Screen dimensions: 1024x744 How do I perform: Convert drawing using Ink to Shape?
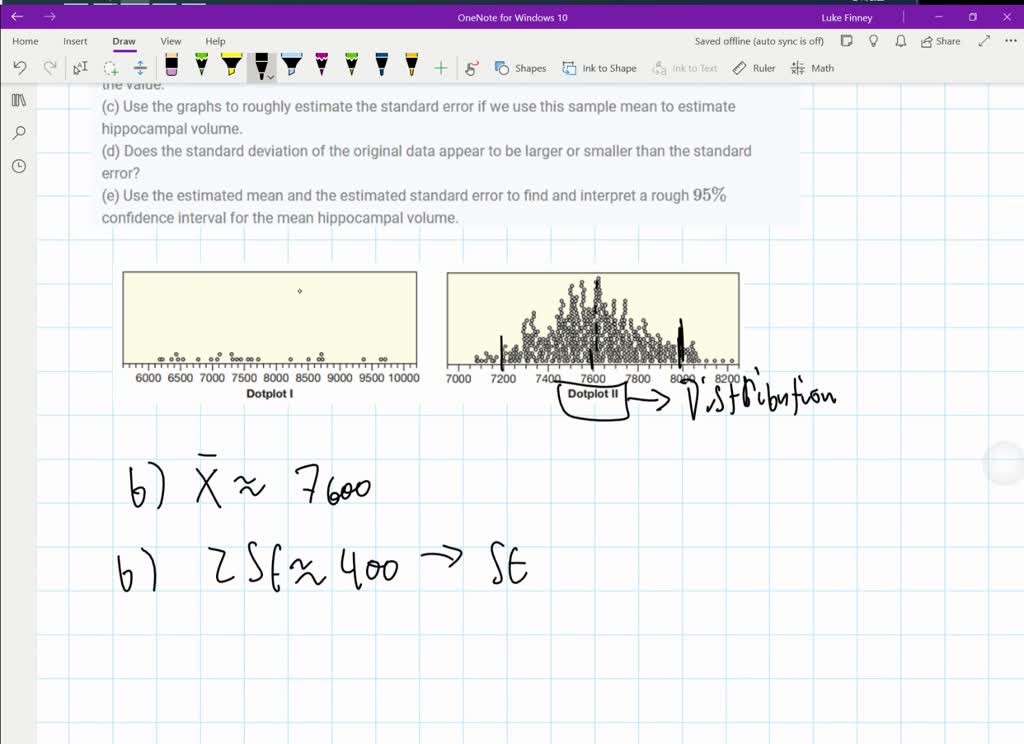click(599, 68)
